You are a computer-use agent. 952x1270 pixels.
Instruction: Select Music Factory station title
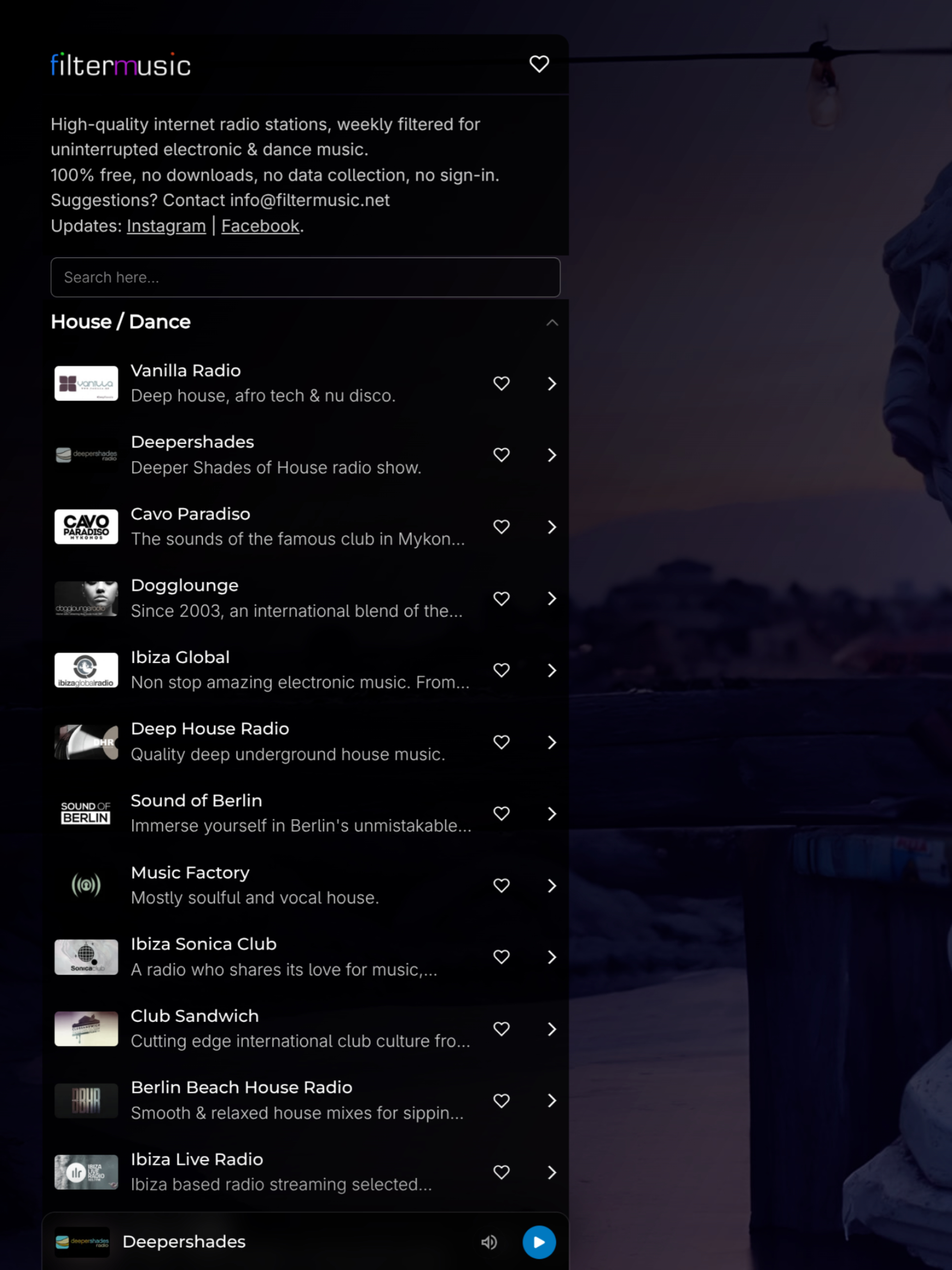(x=190, y=873)
